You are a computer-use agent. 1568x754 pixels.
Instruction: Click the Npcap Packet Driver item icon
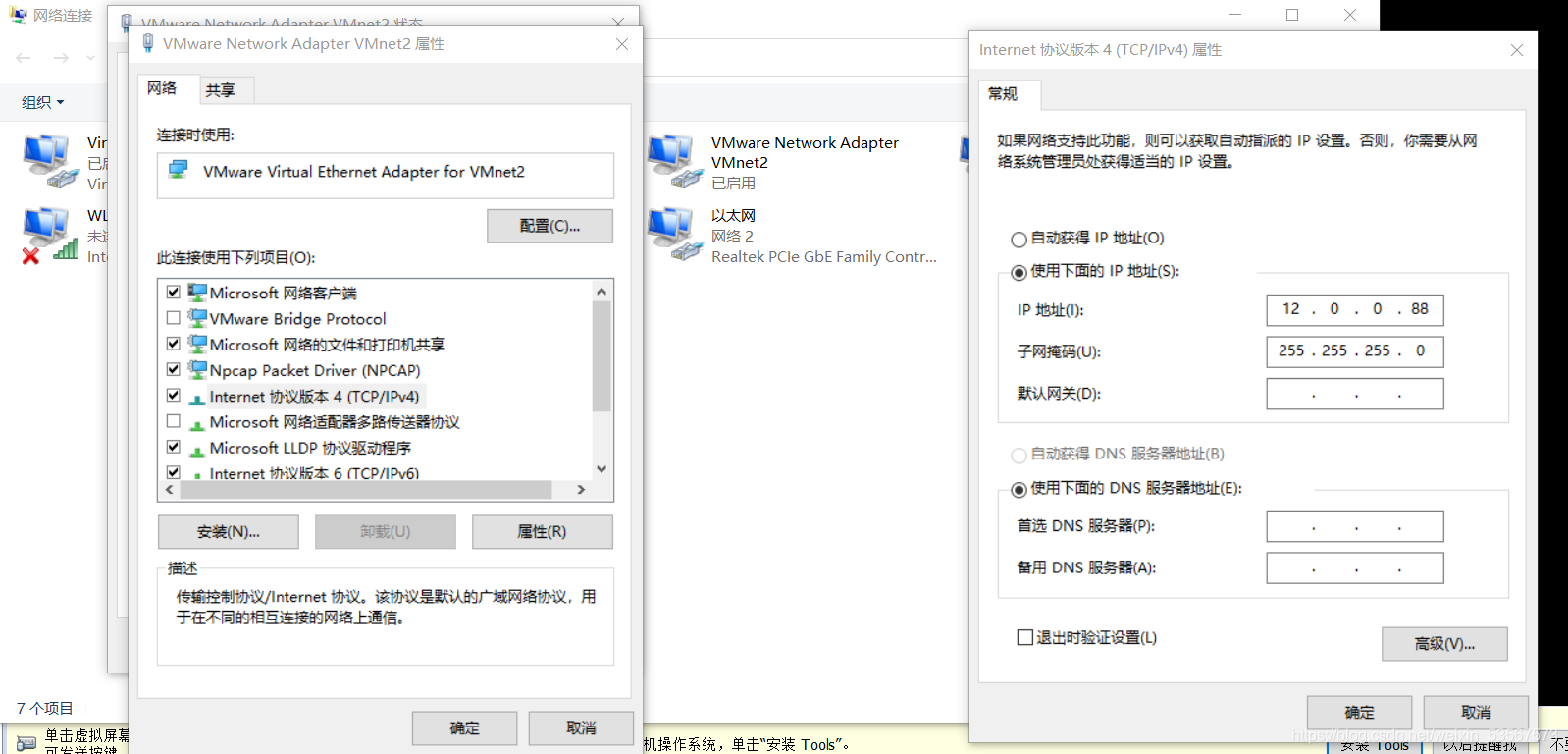[x=197, y=370]
